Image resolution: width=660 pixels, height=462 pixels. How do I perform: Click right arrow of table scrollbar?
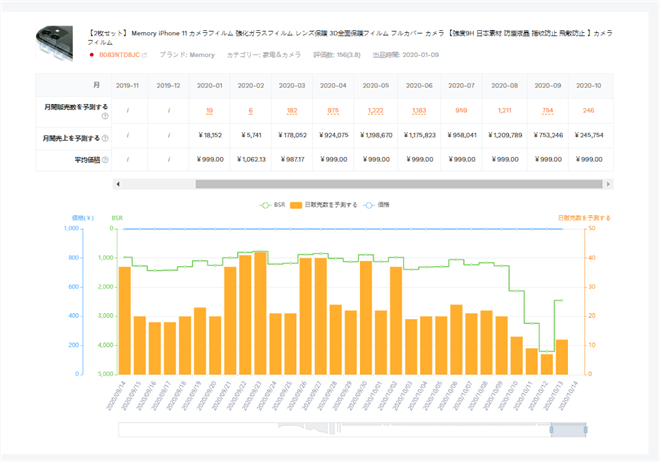[x=609, y=184]
